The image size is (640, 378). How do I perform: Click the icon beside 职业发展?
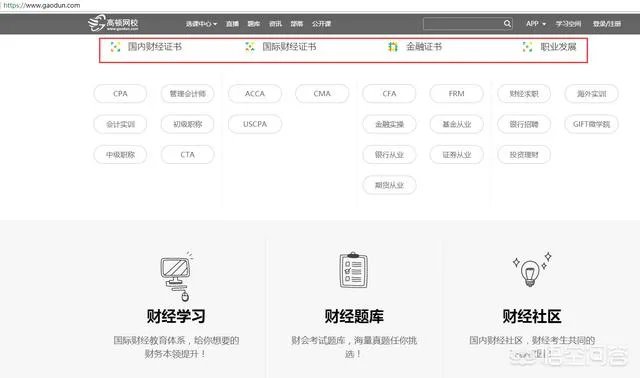[x=527, y=47]
